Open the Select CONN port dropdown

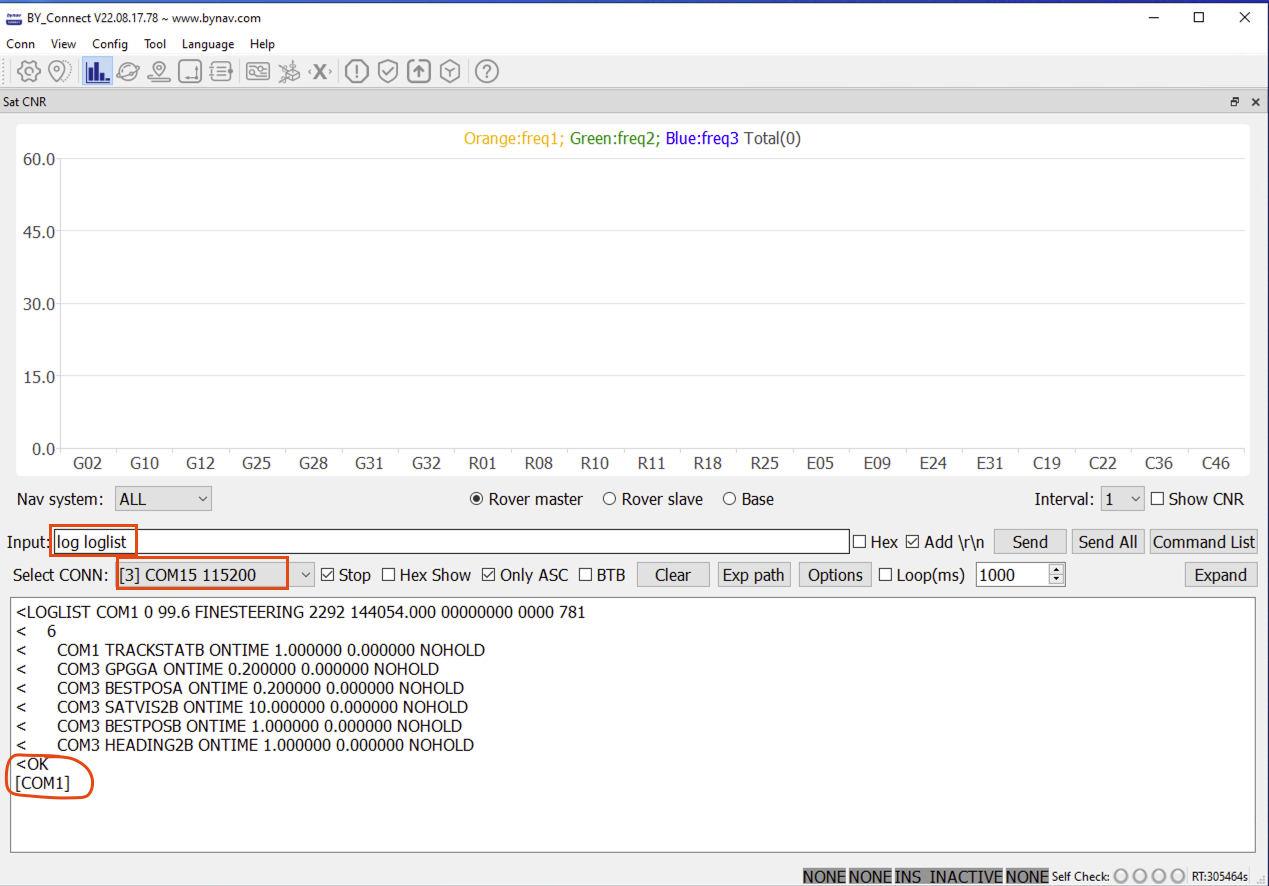[305, 574]
